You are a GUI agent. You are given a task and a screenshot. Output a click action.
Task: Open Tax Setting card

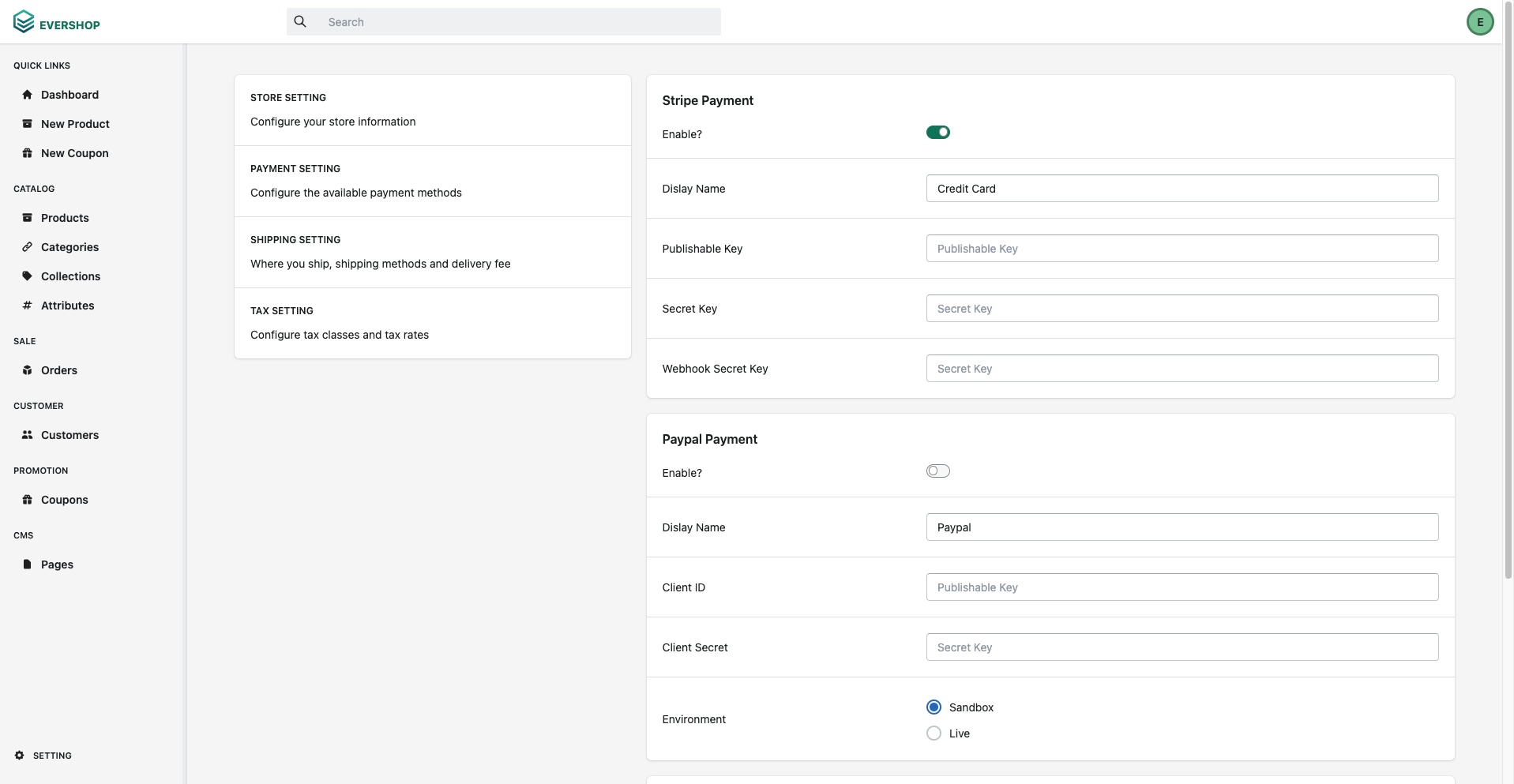pos(433,324)
